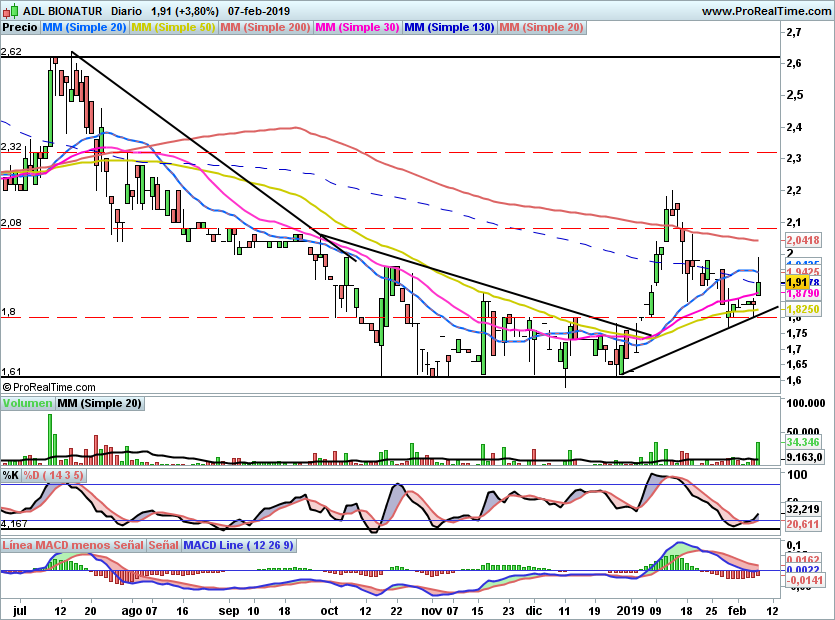The image size is (835, 620).
Task: Click the MM (Simple 130) indicator label
Action: 449,27
